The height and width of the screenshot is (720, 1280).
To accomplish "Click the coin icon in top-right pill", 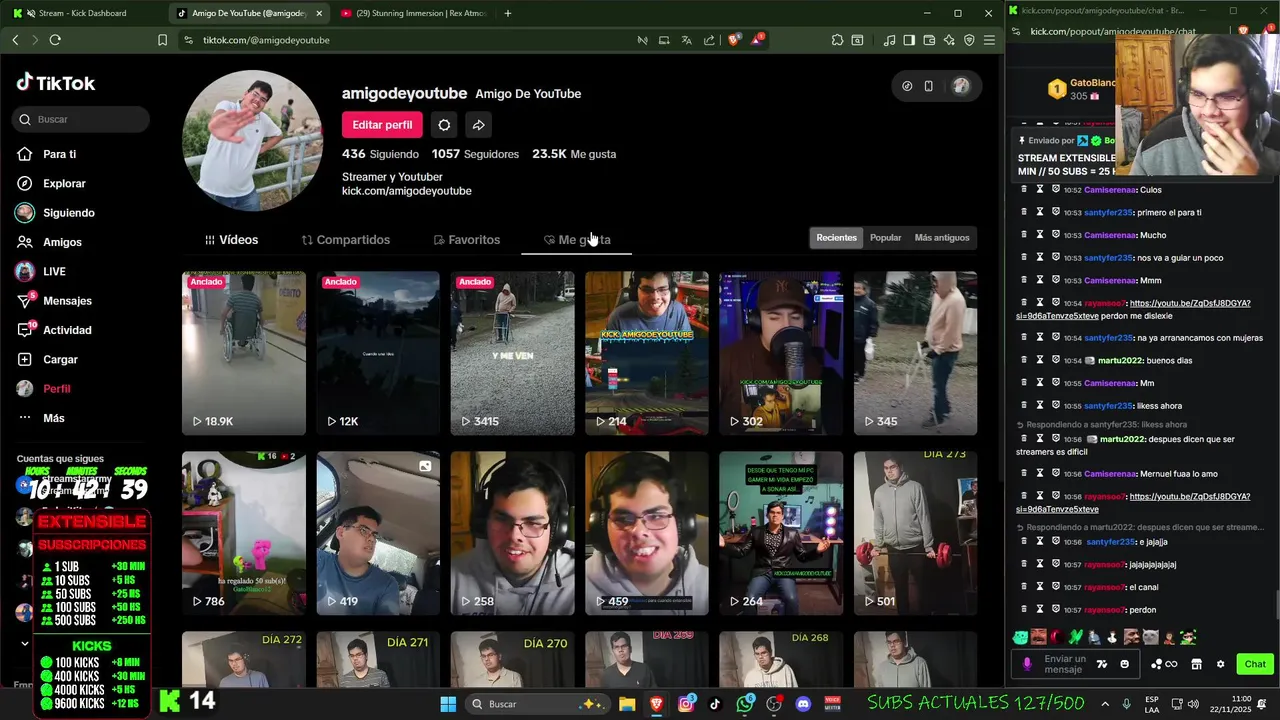I will [907, 86].
